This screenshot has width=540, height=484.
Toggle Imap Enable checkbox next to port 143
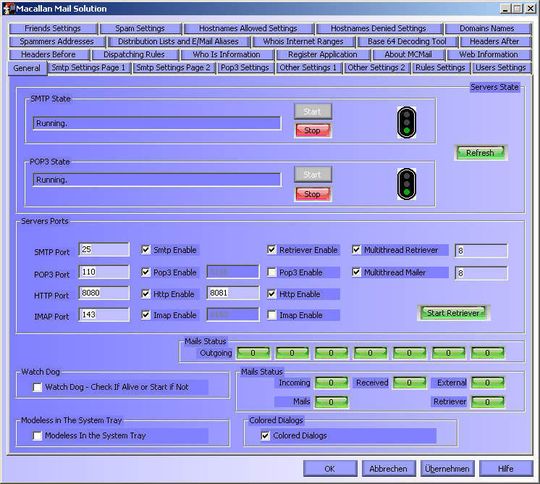146,315
